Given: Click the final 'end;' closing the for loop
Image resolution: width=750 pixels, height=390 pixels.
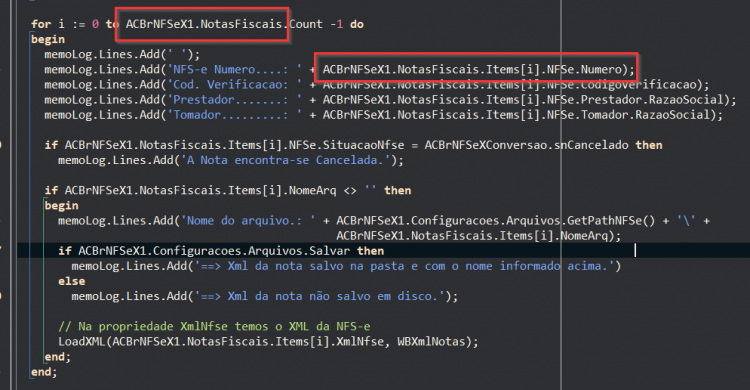Looking at the screenshot, I should point(44,372).
